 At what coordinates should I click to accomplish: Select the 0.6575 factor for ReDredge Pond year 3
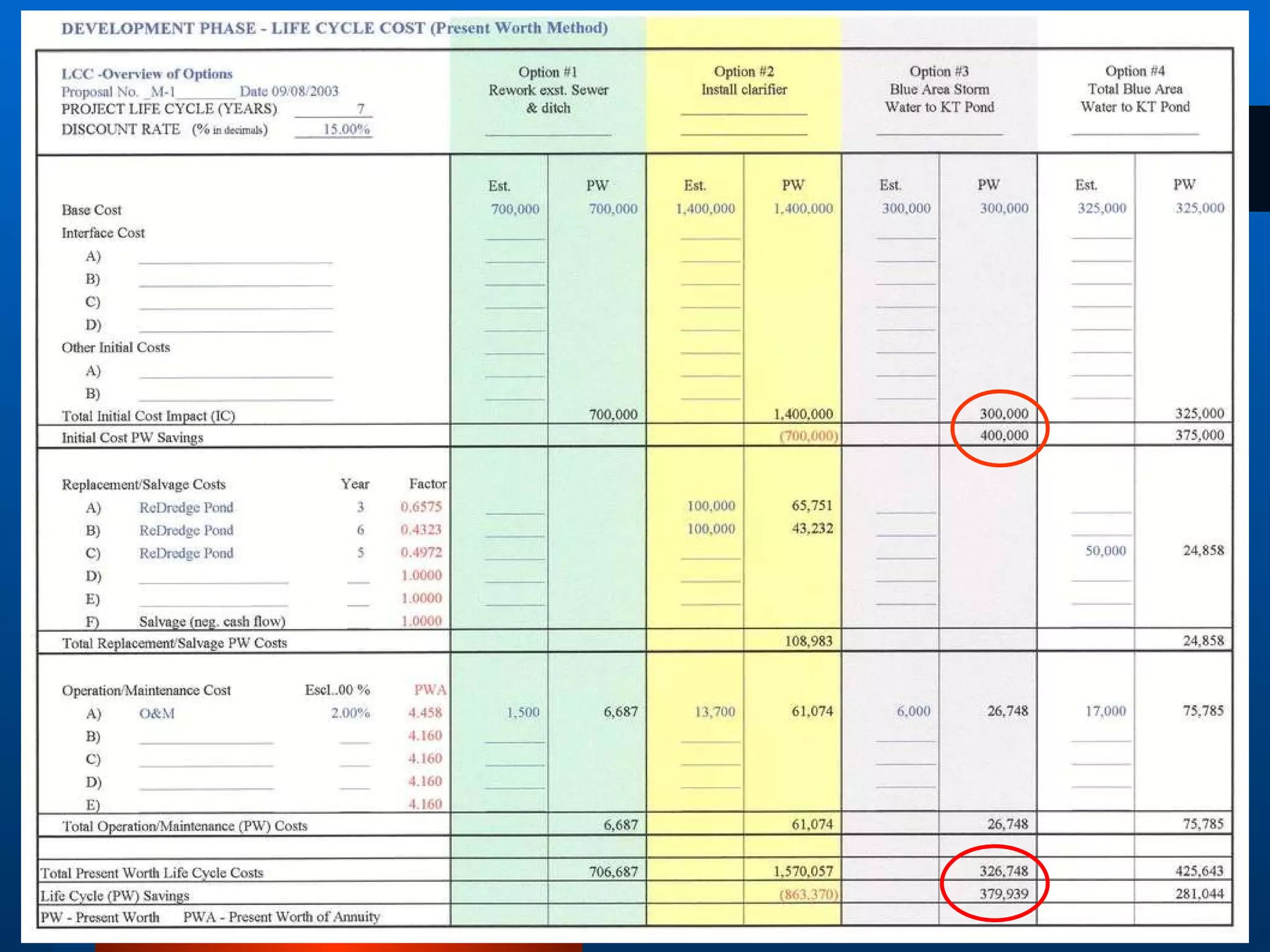click(421, 506)
